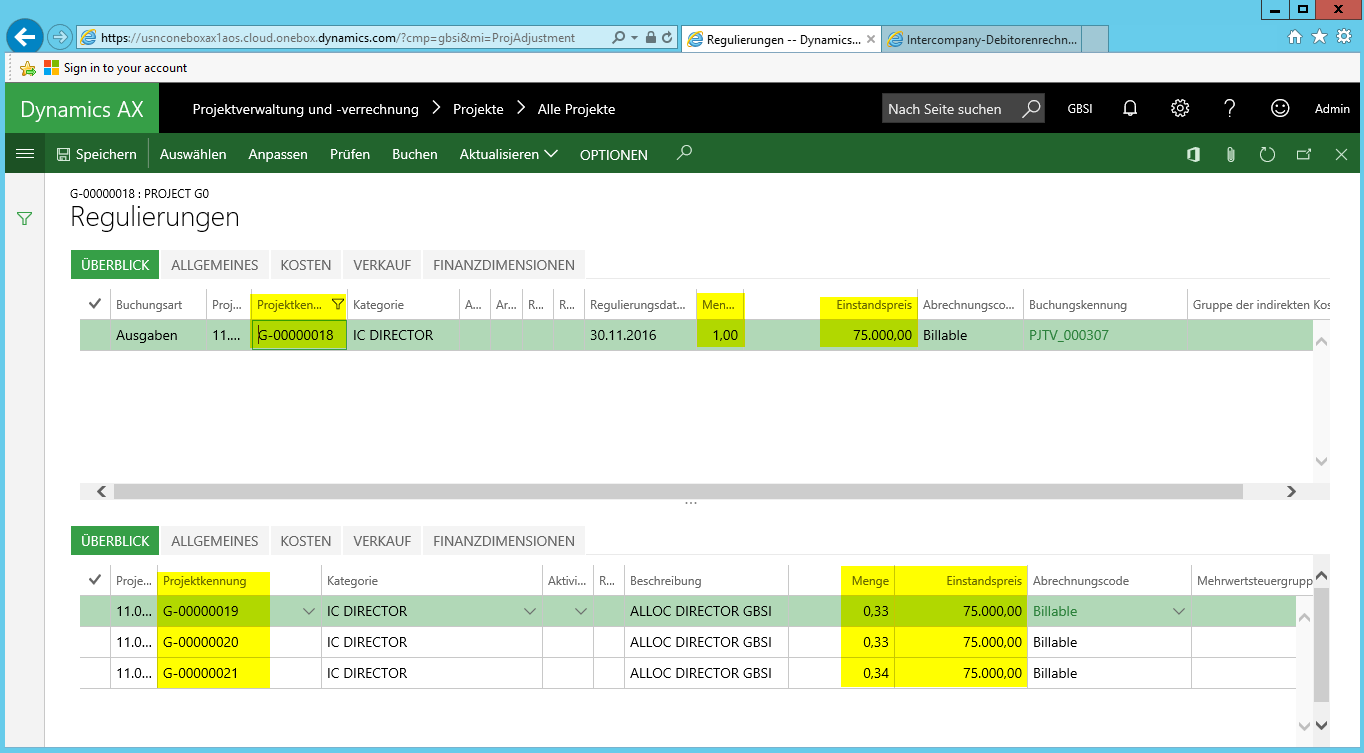Open in Office icon
1364x753 pixels.
point(1193,154)
